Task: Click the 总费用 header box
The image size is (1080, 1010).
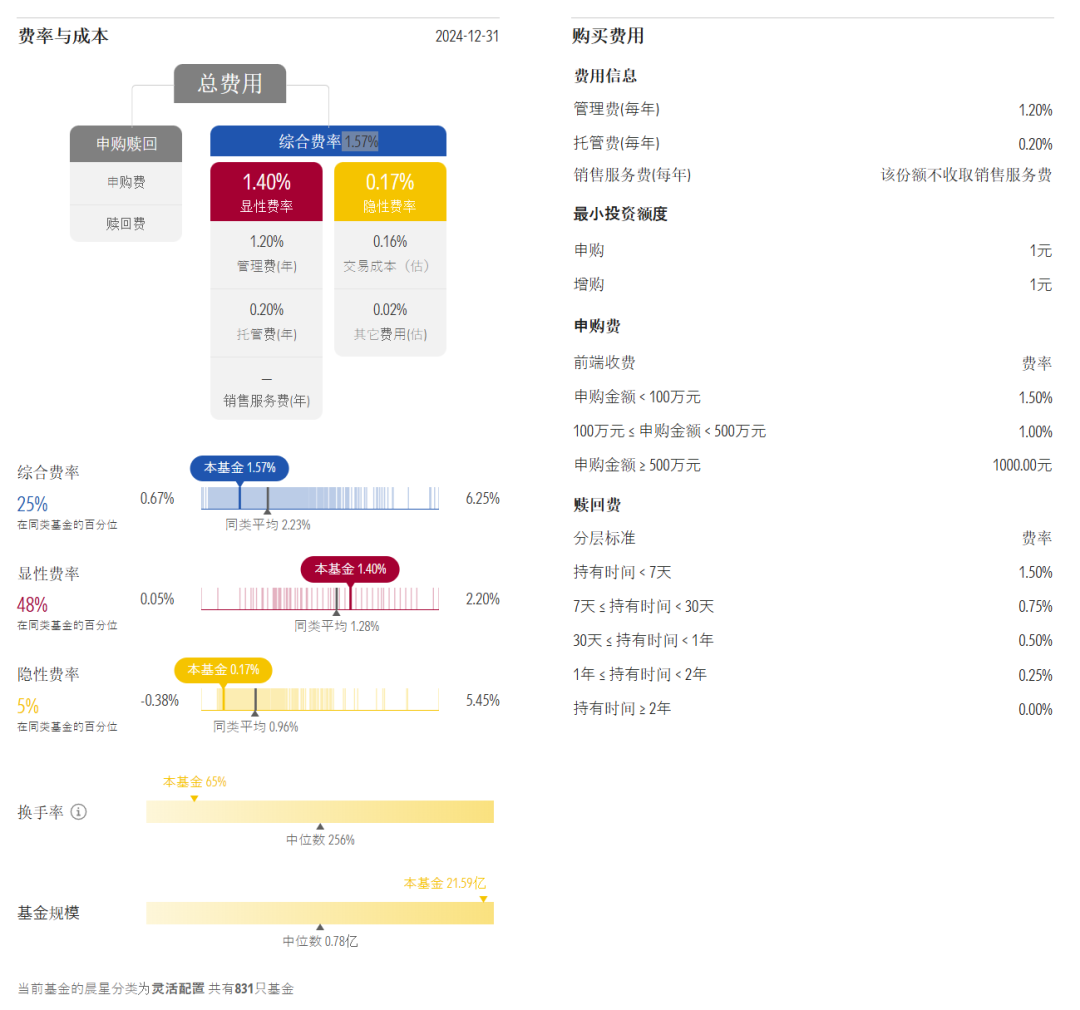Action: pos(229,83)
